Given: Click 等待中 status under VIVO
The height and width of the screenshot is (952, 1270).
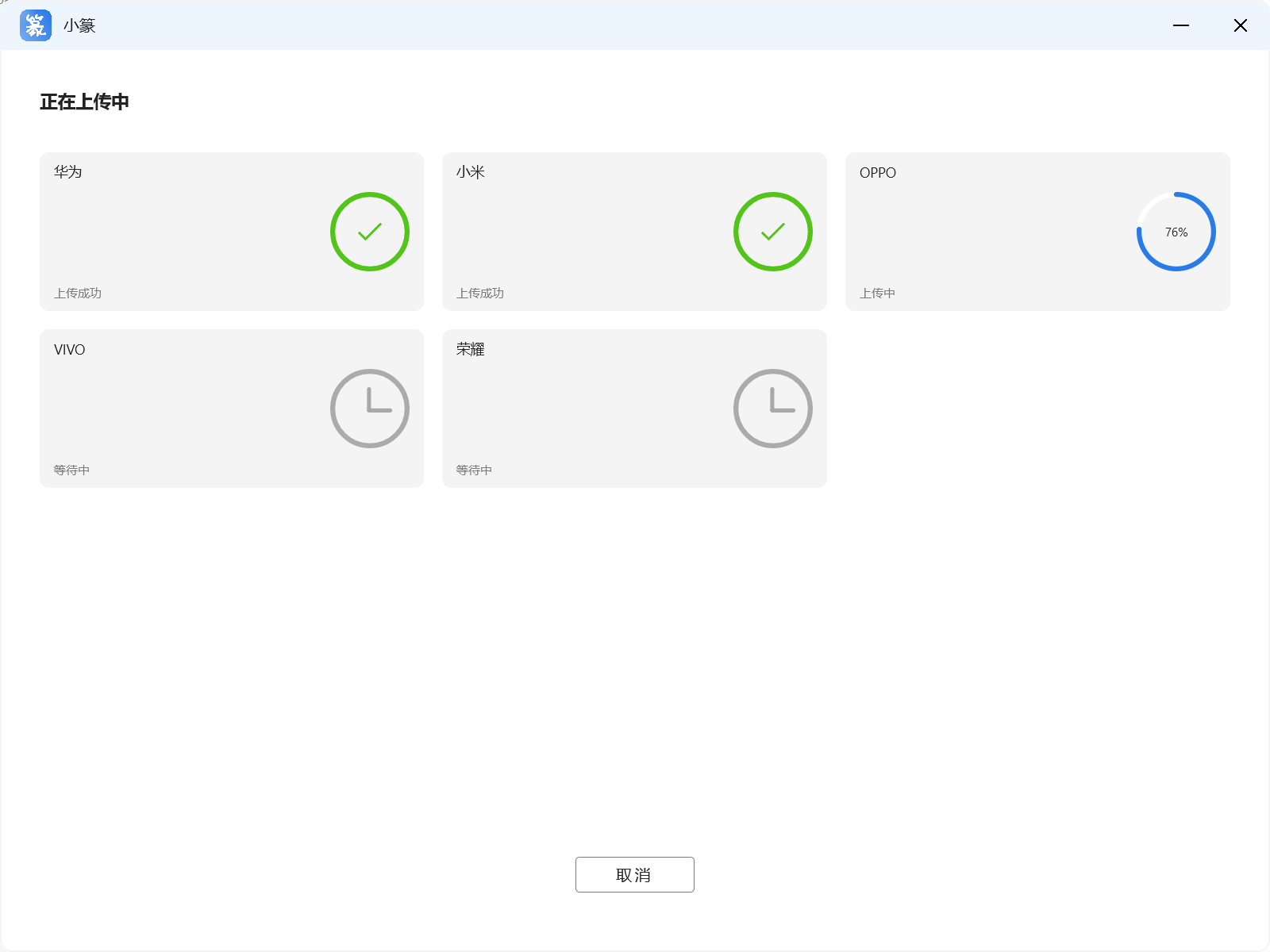Looking at the screenshot, I should pyautogui.click(x=71, y=470).
